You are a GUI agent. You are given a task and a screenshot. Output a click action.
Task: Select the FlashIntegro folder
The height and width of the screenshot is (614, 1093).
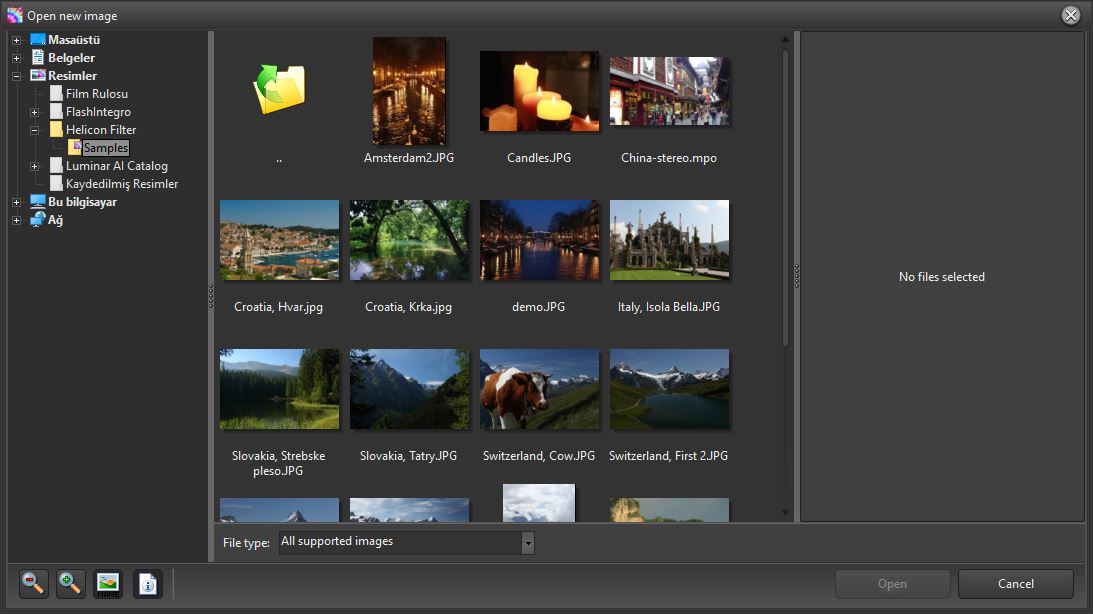98,112
